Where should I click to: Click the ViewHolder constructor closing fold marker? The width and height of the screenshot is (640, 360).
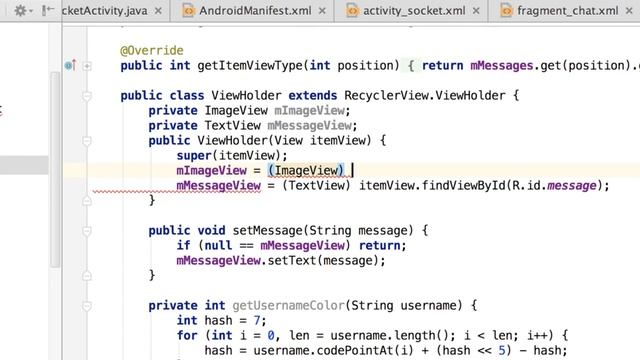point(87,201)
